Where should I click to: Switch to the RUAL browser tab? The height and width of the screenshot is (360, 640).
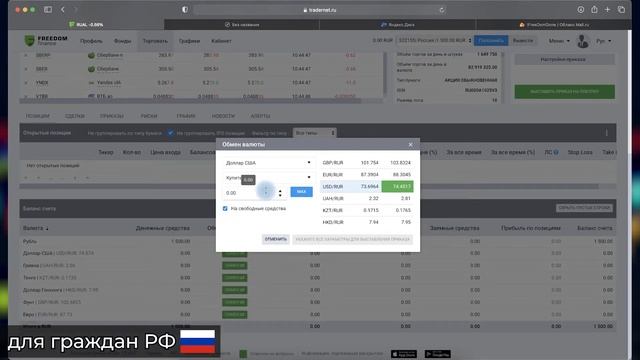pos(86,24)
